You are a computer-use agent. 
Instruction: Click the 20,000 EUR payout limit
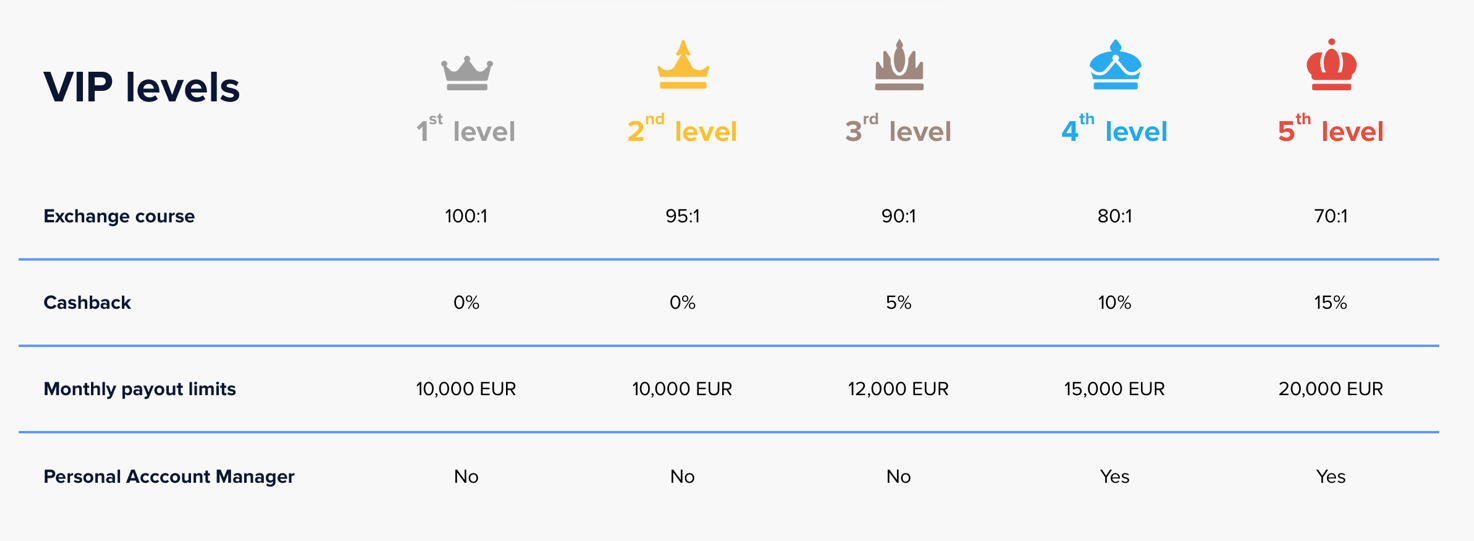[x=1331, y=389]
